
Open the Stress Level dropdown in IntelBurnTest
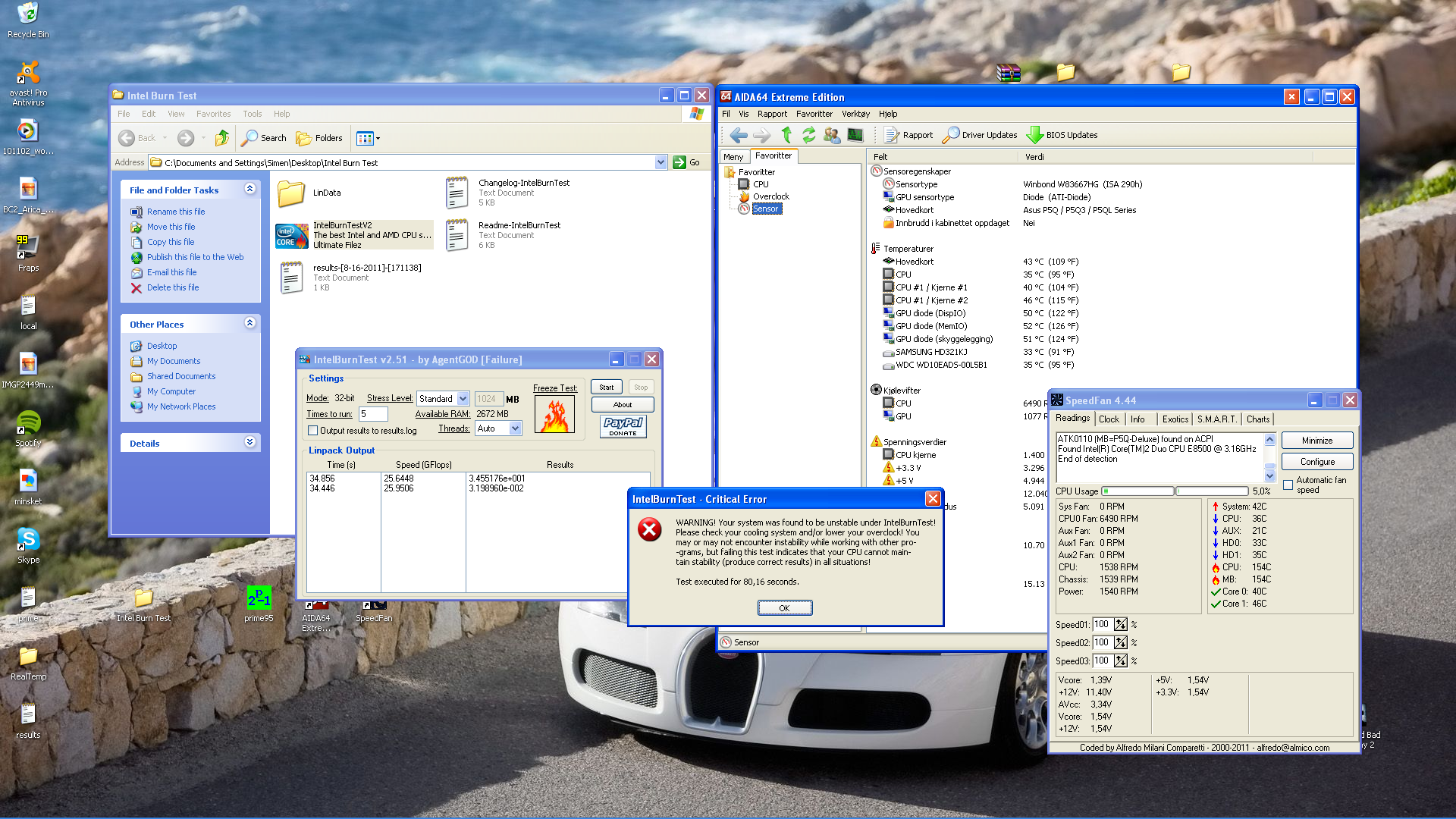click(463, 398)
